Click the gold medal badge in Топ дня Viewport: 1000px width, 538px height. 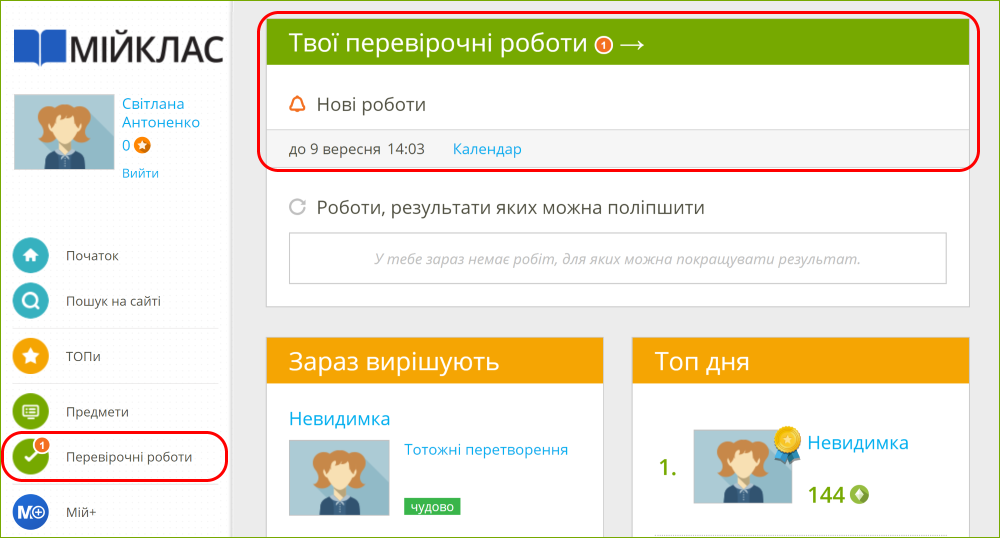tap(788, 440)
